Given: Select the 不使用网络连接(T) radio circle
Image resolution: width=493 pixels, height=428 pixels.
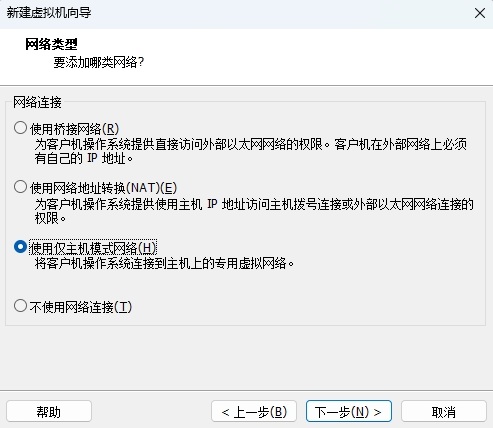Looking at the screenshot, I should (x=20, y=306).
